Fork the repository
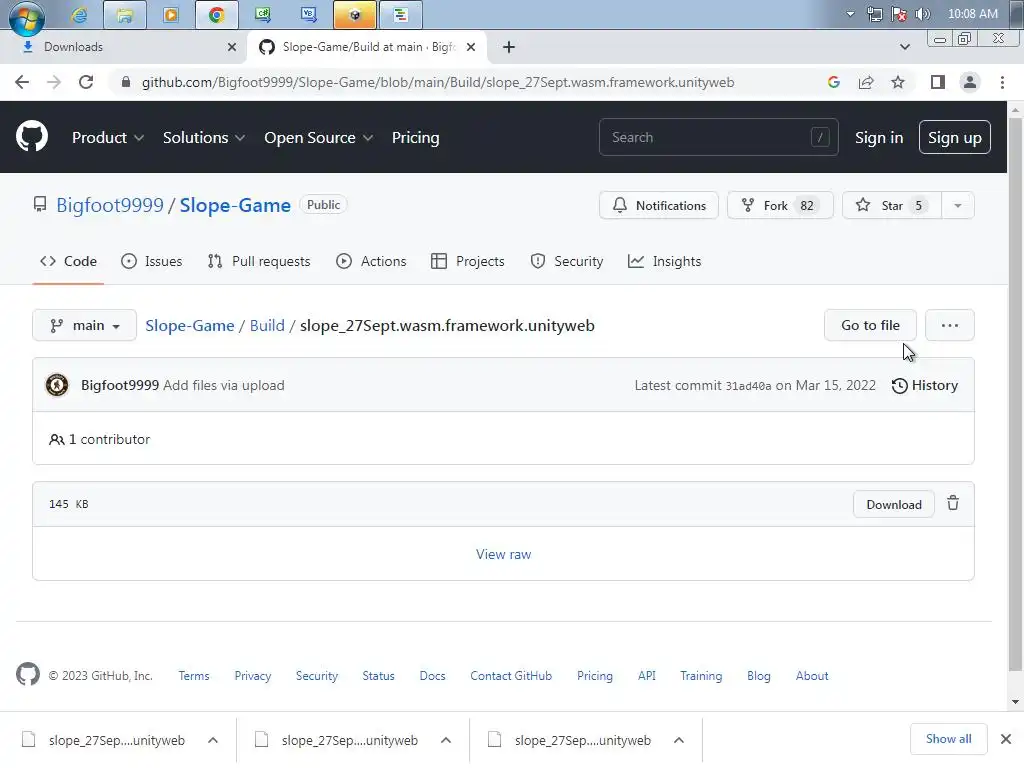 point(780,206)
